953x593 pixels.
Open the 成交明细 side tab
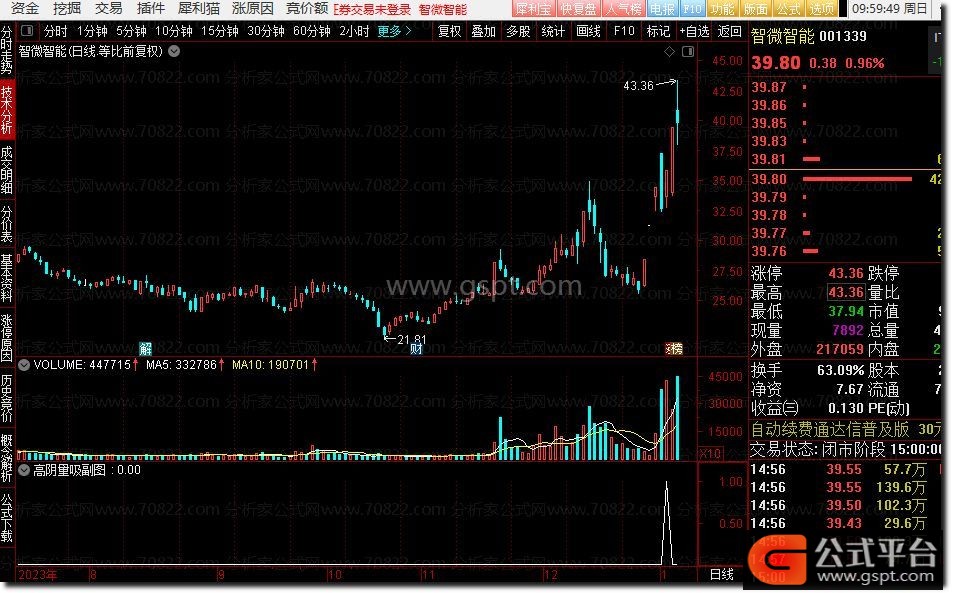tap(7, 170)
